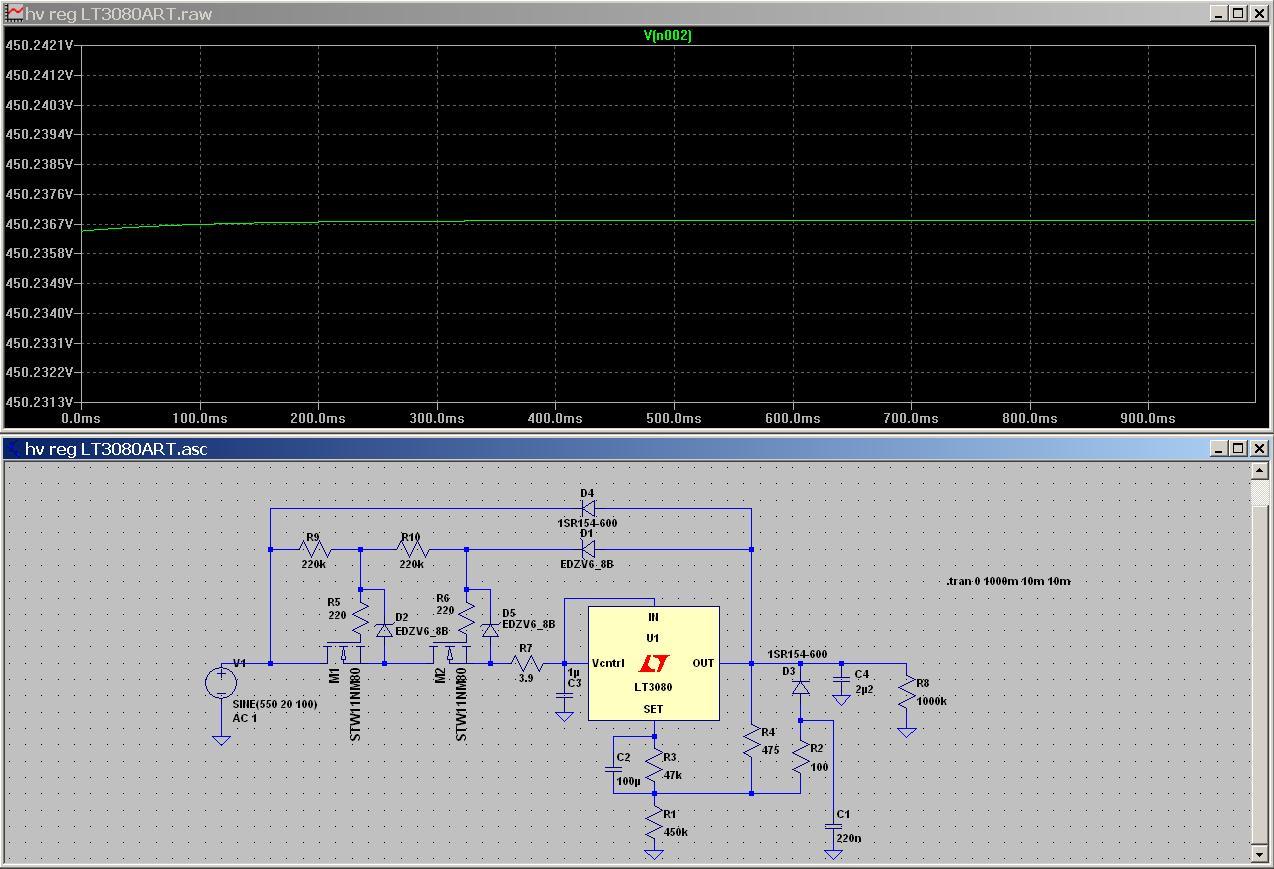The image size is (1274, 869).
Task: Click the 47k value of R3
Action: (x=672, y=774)
